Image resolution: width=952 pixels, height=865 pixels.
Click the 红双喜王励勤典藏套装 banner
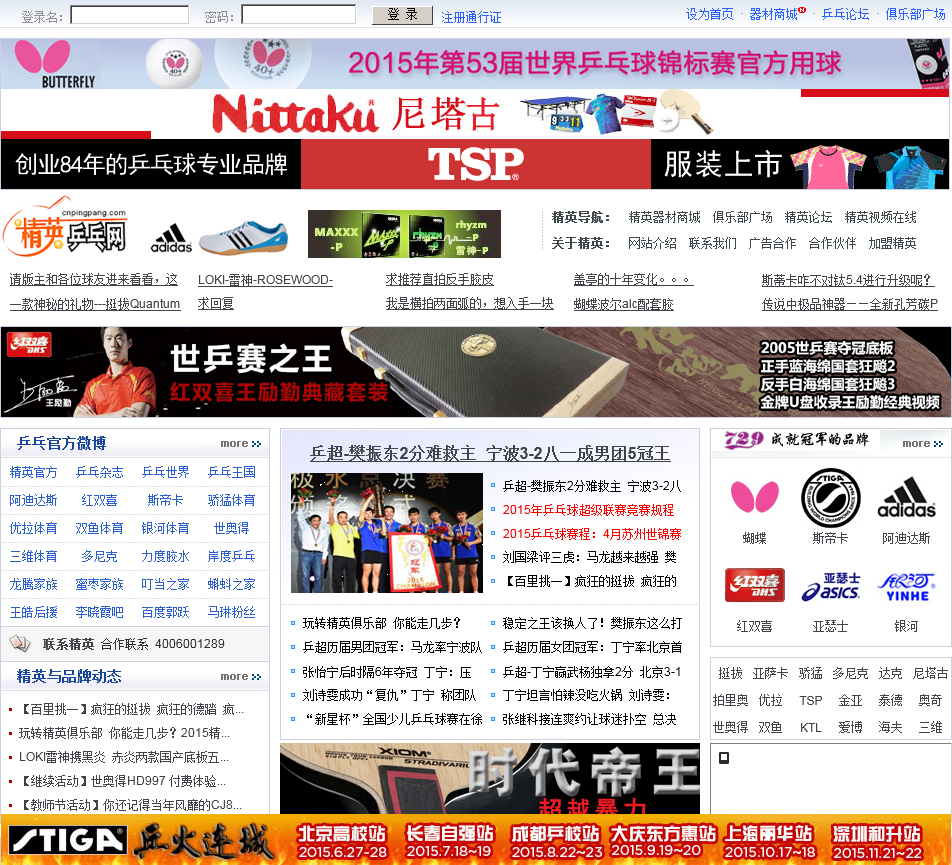click(x=475, y=372)
